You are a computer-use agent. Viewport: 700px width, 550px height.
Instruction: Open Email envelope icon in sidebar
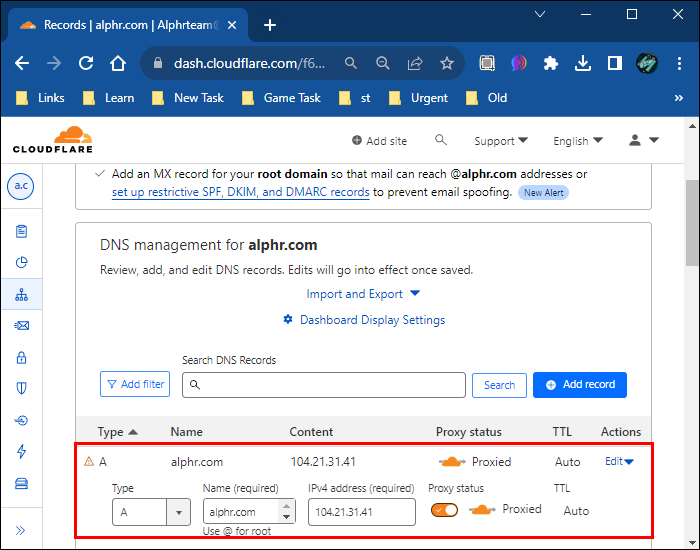tap(21, 325)
